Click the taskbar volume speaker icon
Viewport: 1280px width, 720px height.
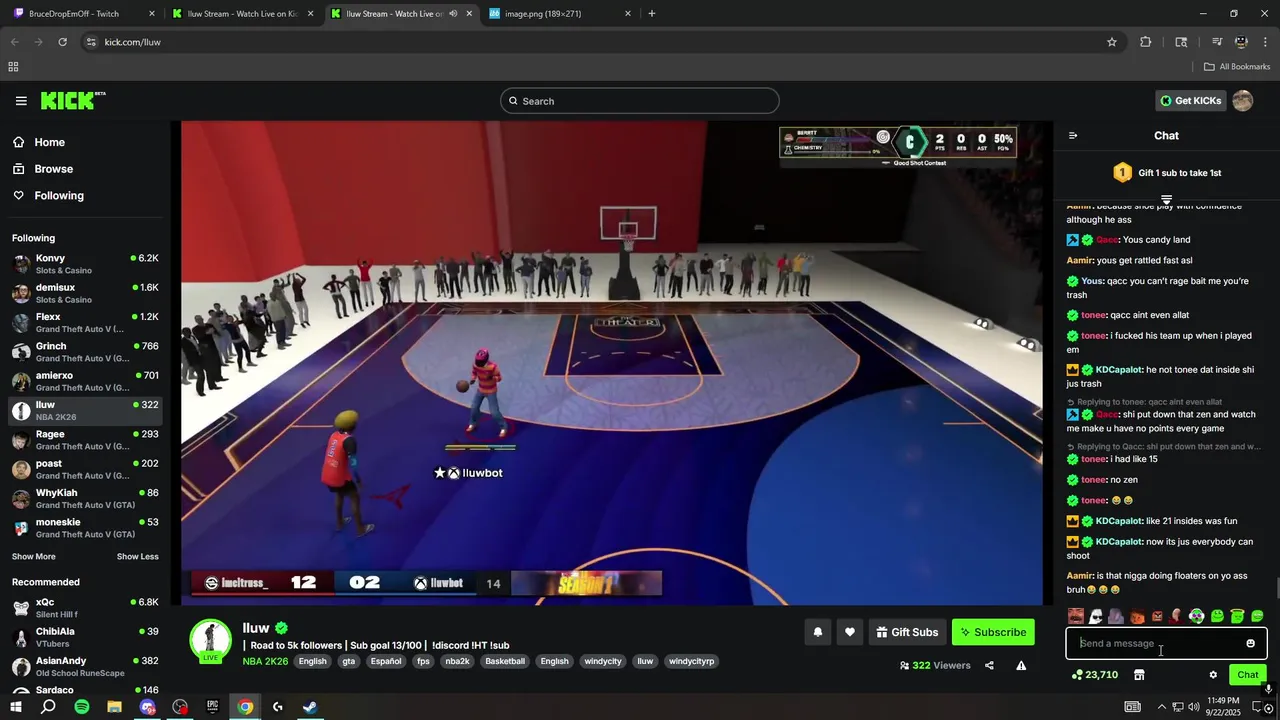pyautogui.click(x=1195, y=707)
